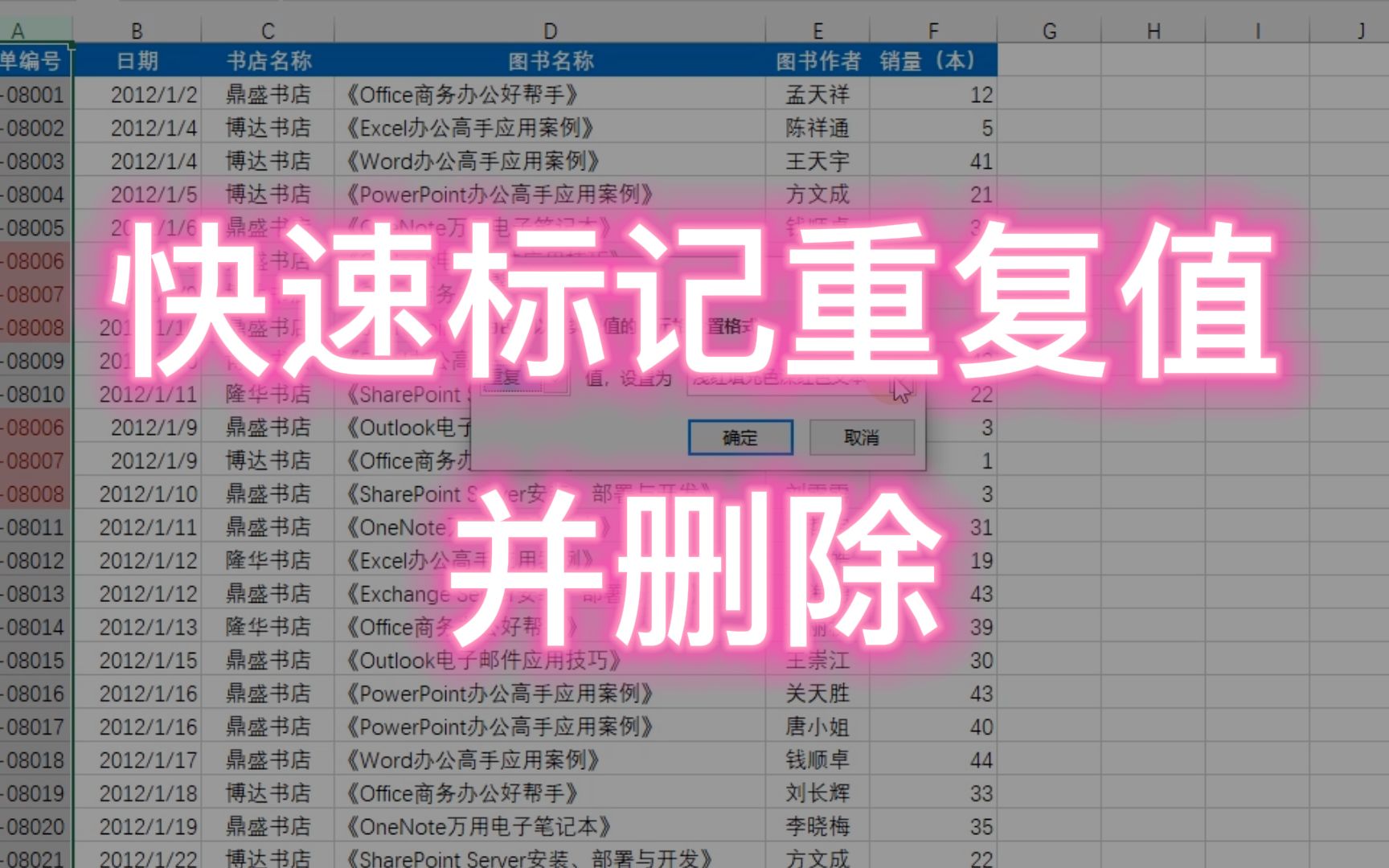Click the 销量（本） header cell
This screenshot has height=868, width=1389.
933,60
